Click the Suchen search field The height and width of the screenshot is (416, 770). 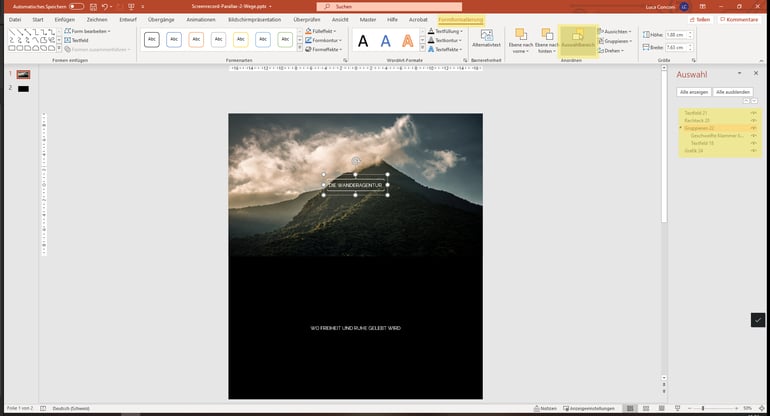click(x=389, y=6)
